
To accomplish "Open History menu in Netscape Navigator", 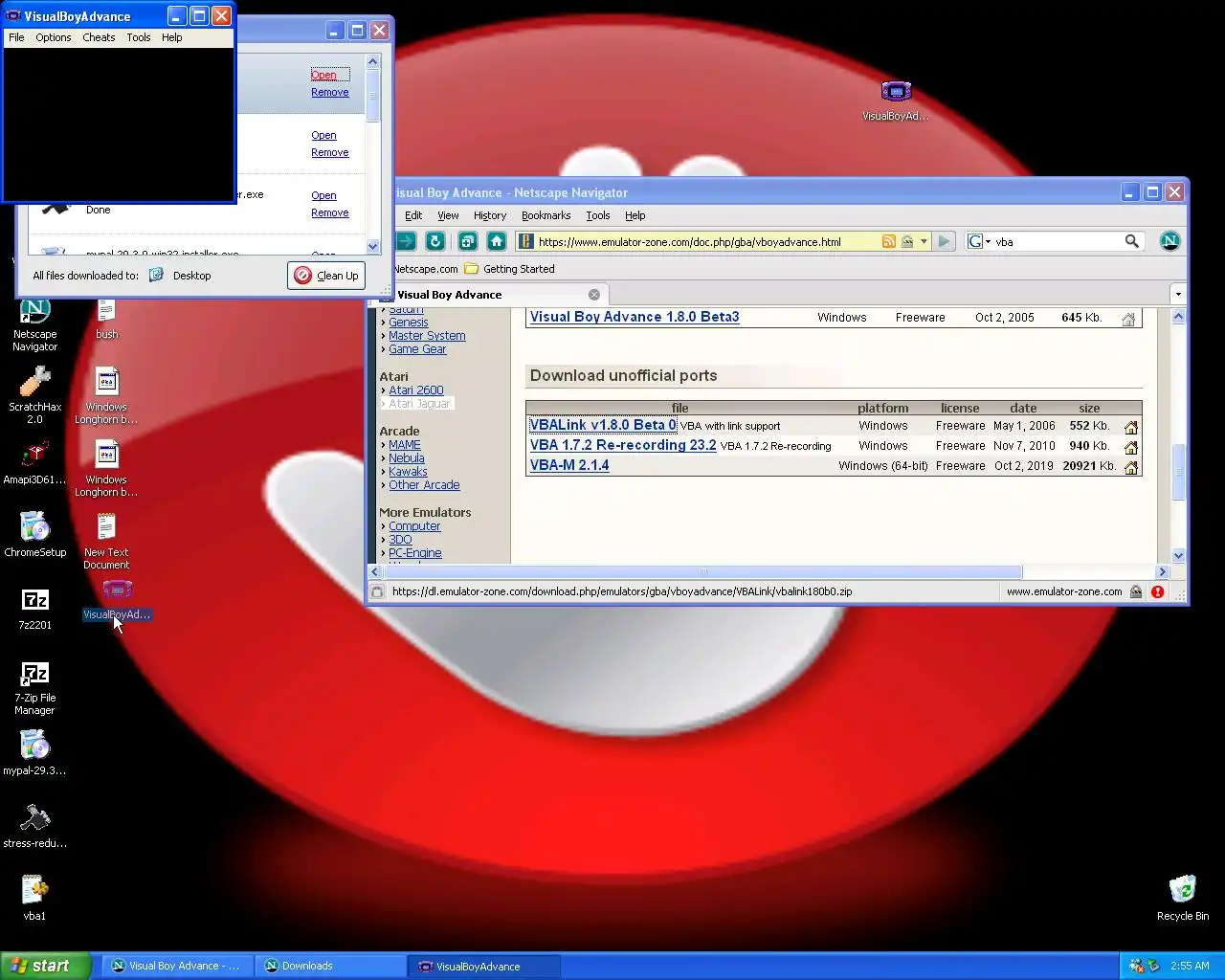I will pos(490,215).
